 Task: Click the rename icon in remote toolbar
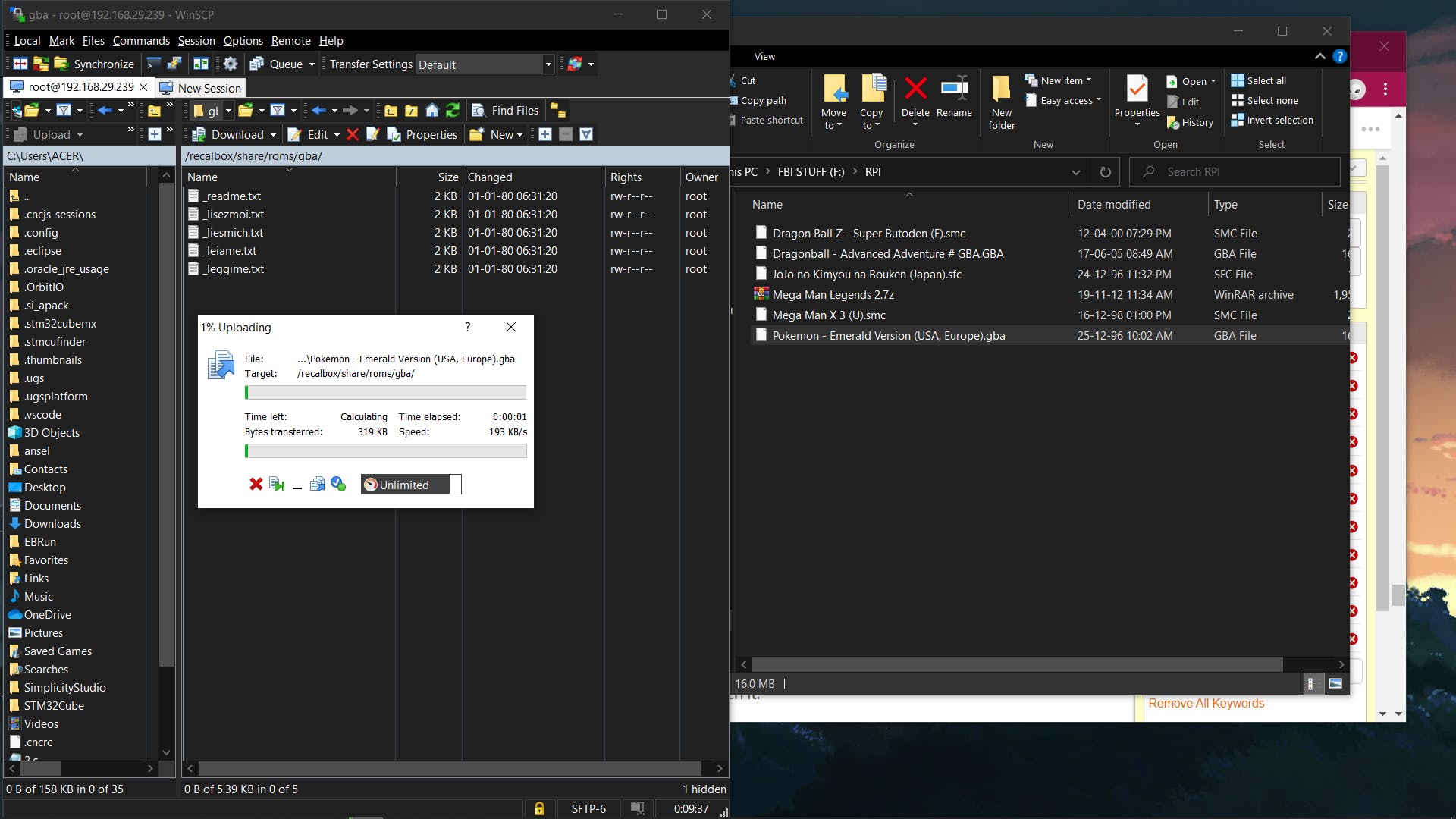[372, 135]
